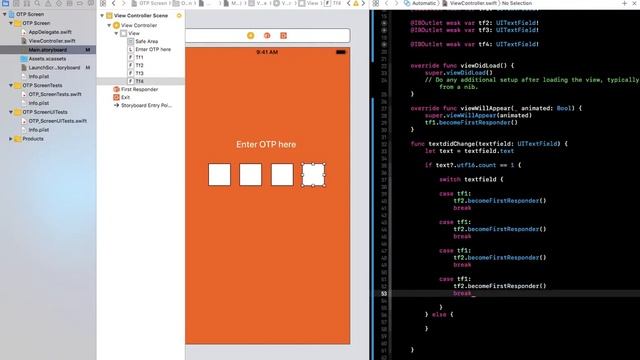Click the First Responder icon in scene dock

tap(267, 36)
